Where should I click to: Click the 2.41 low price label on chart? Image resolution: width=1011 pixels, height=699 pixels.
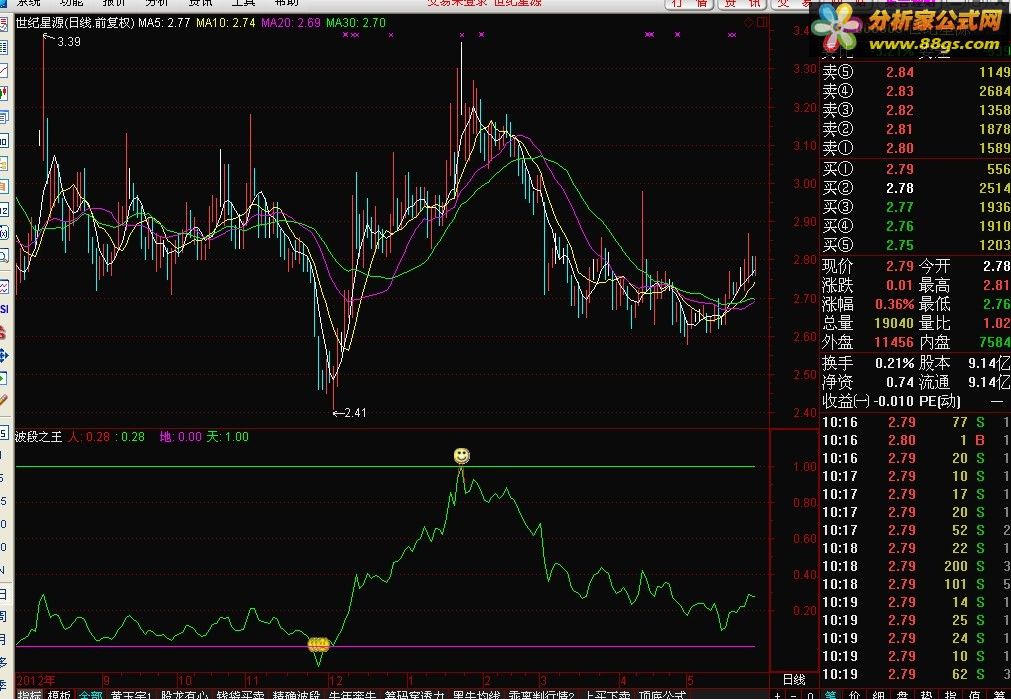355,413
